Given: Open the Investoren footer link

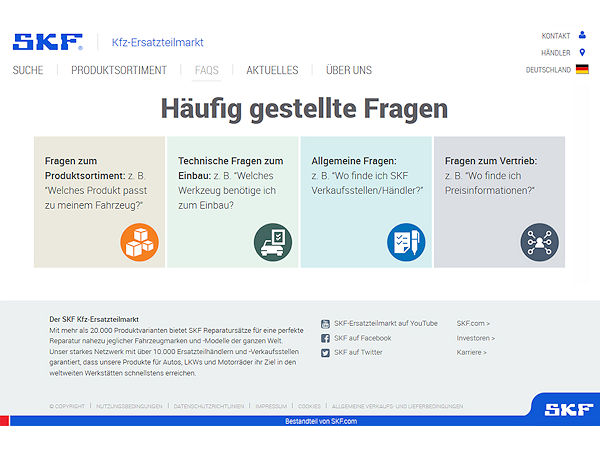Looking at the screenshot, I should tap(476, 338).
